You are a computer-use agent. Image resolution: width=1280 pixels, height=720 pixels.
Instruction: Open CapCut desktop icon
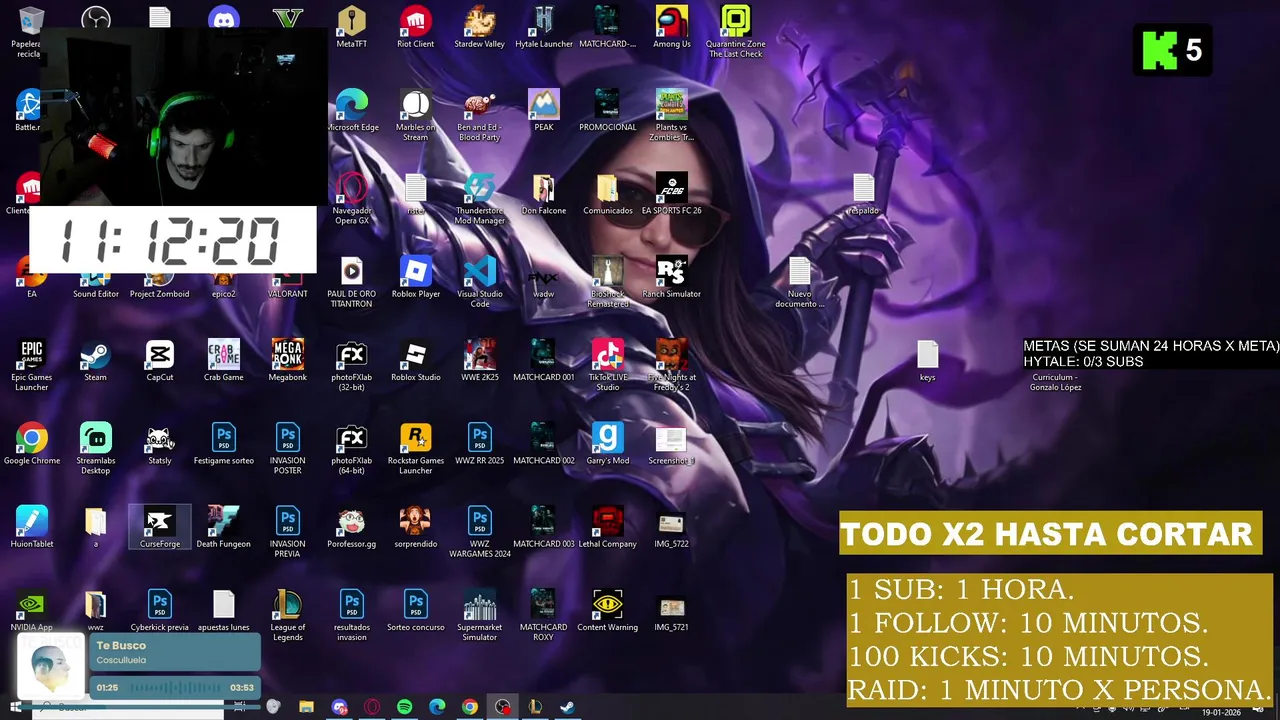coord(159,360)
